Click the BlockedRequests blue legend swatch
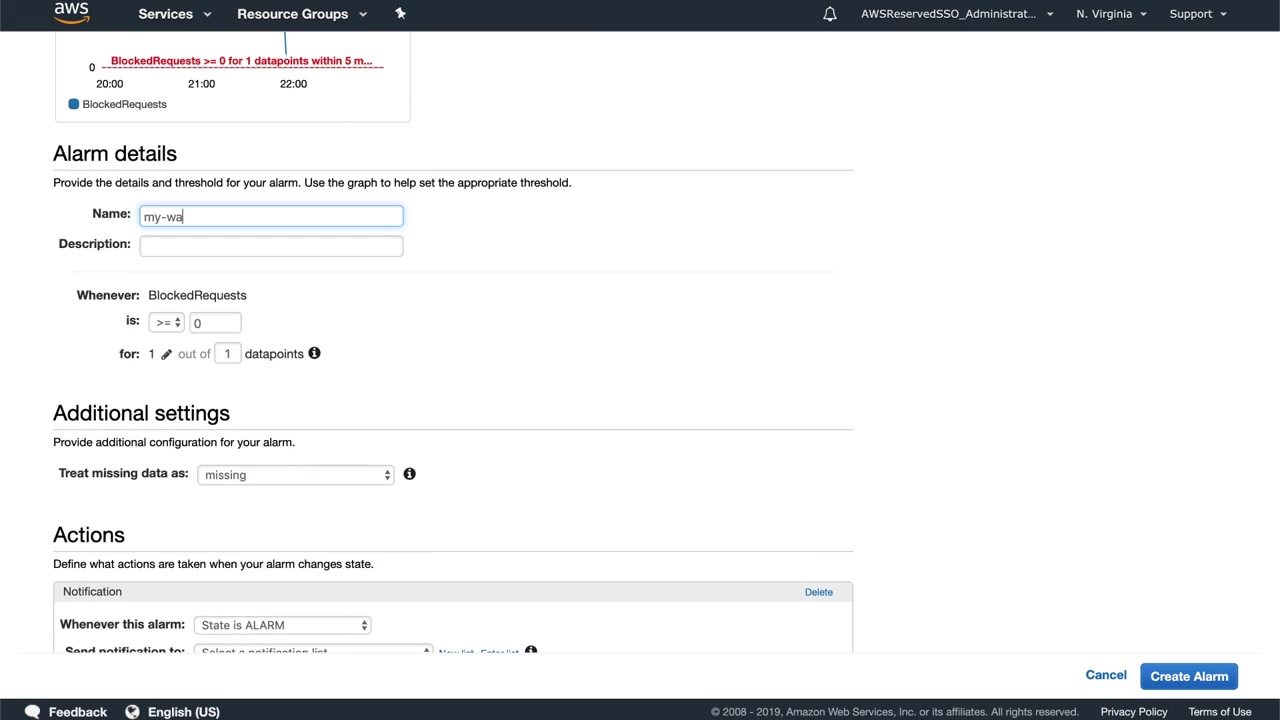 pyautogui.click(x=73, y=104)
